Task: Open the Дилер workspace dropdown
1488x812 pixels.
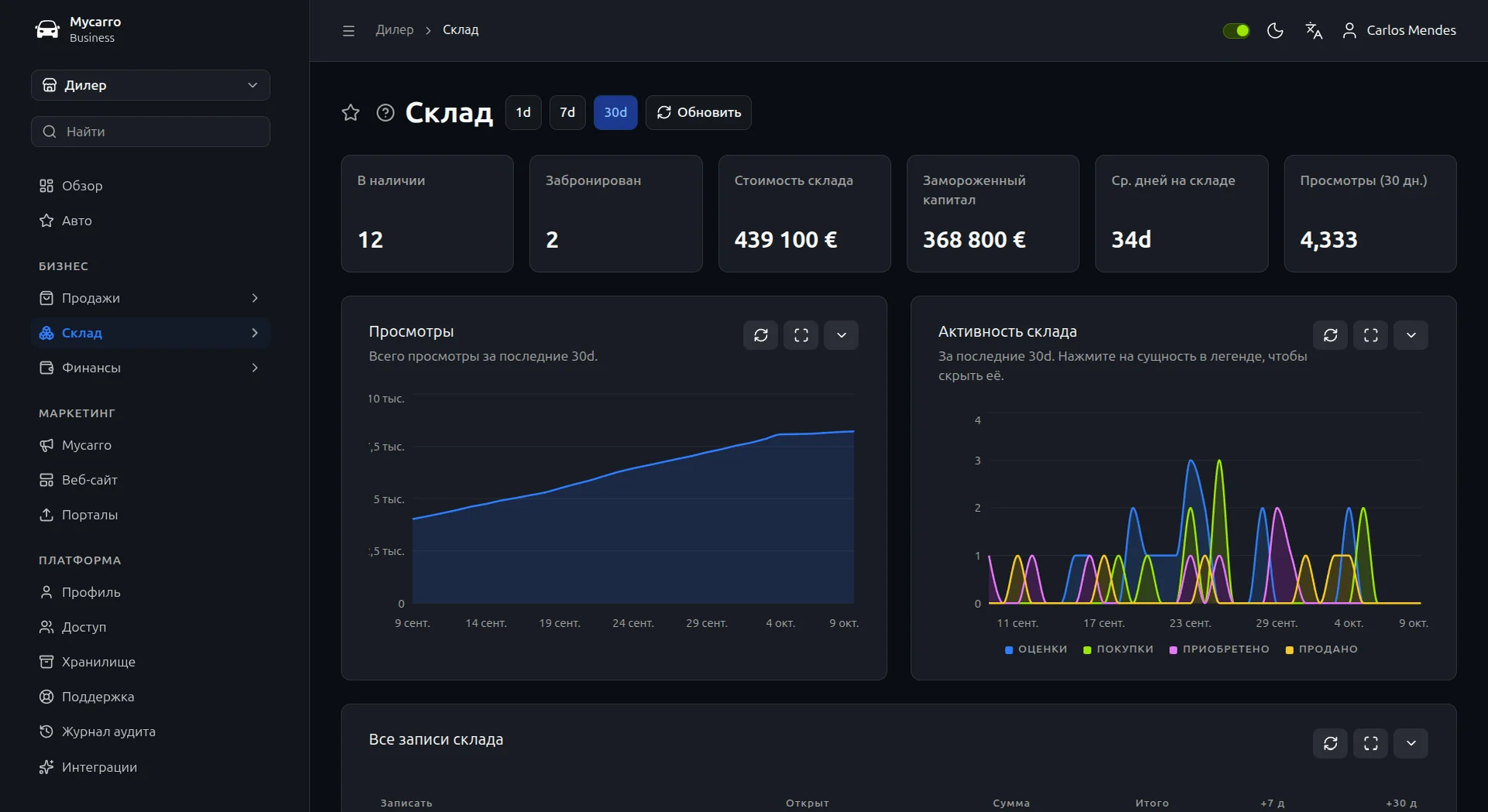Action: pos(150,85)
